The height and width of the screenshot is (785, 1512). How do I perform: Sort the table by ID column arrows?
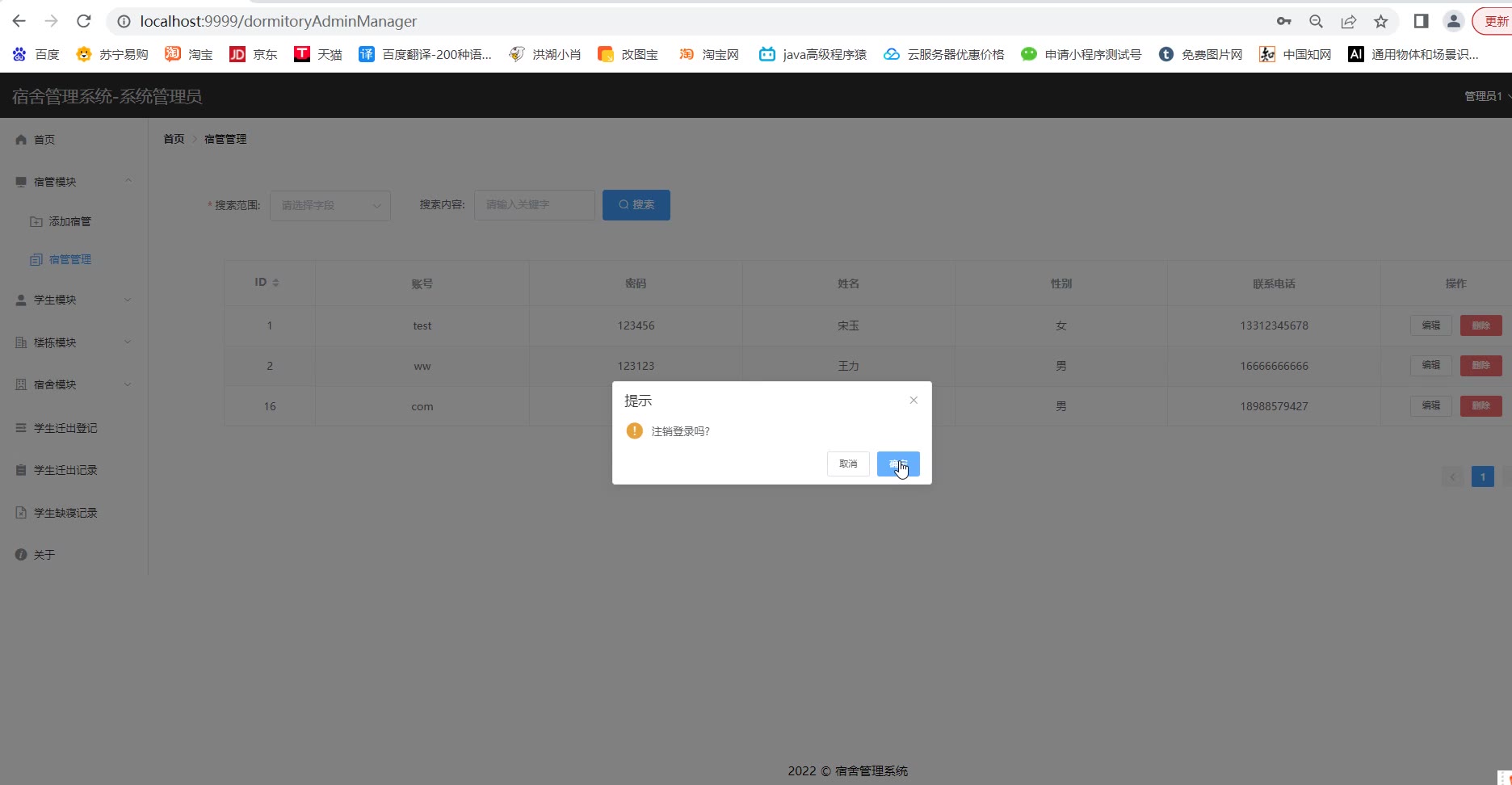click(275, 283)
